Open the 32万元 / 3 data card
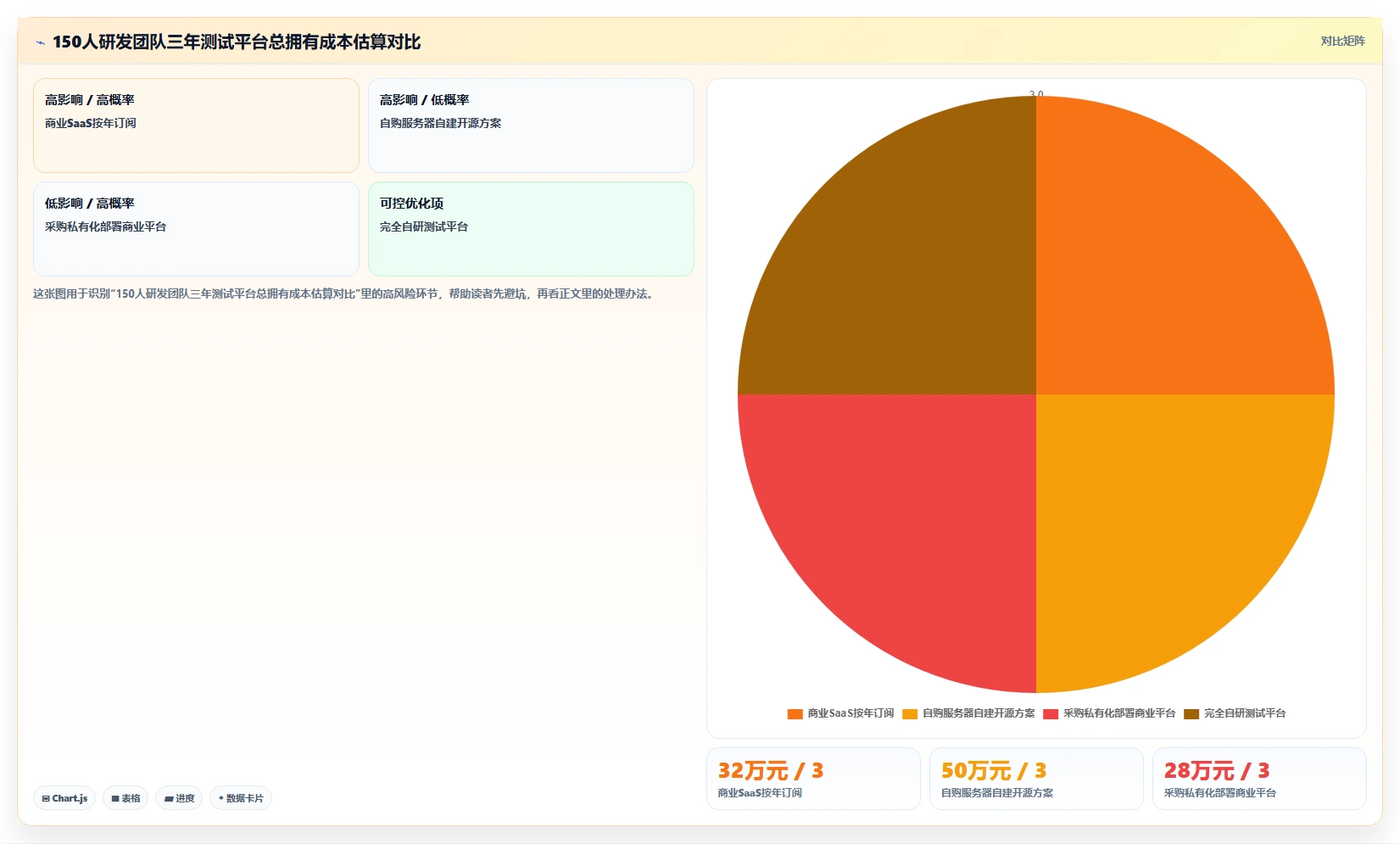Screen dimensions: 1400x844 point(813,779)
